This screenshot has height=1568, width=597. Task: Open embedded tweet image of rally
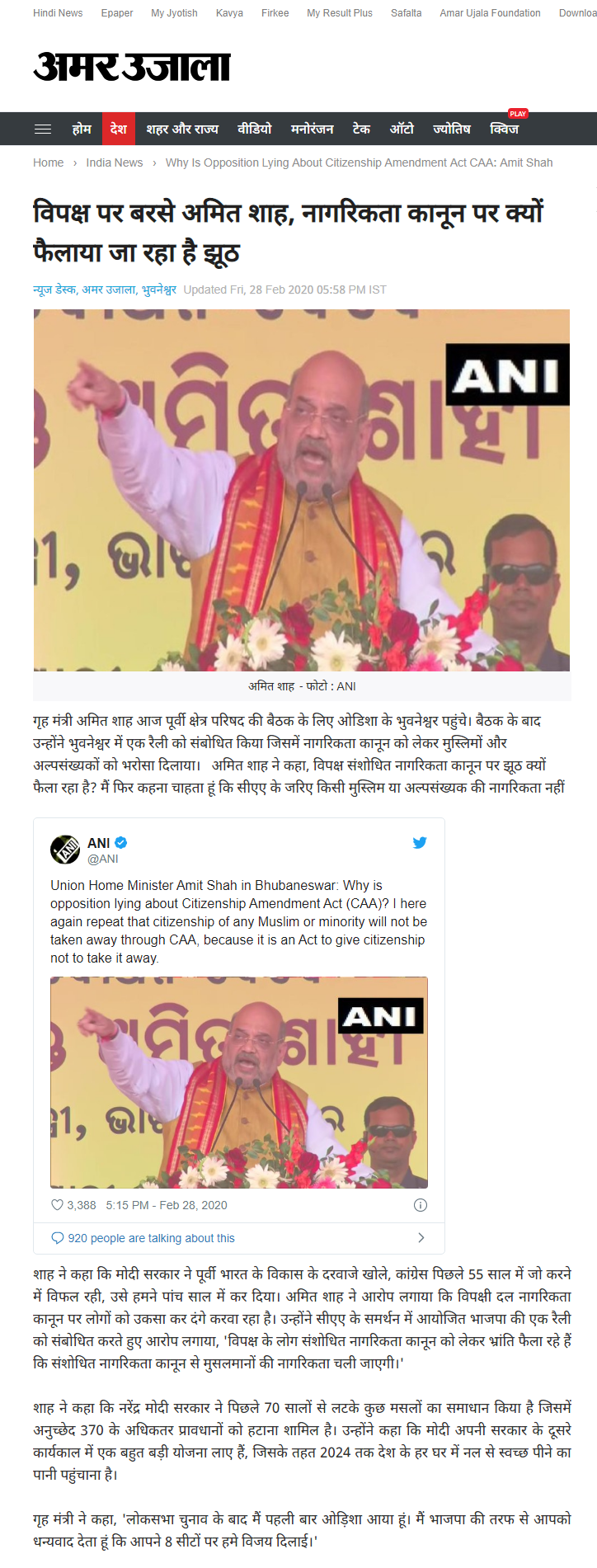(239, 1082)
